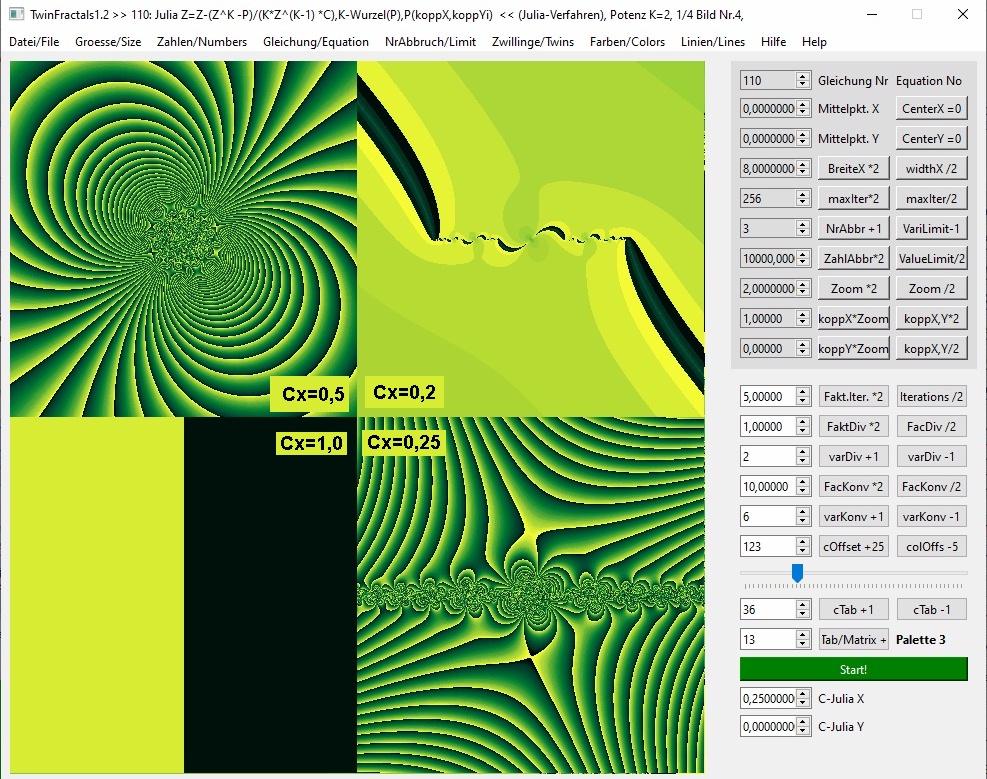Image resolution: width=987 pixels, height=779 pixels.
Task: Click the NrAbbr +1 button
Action: click(x=854, y=228)
